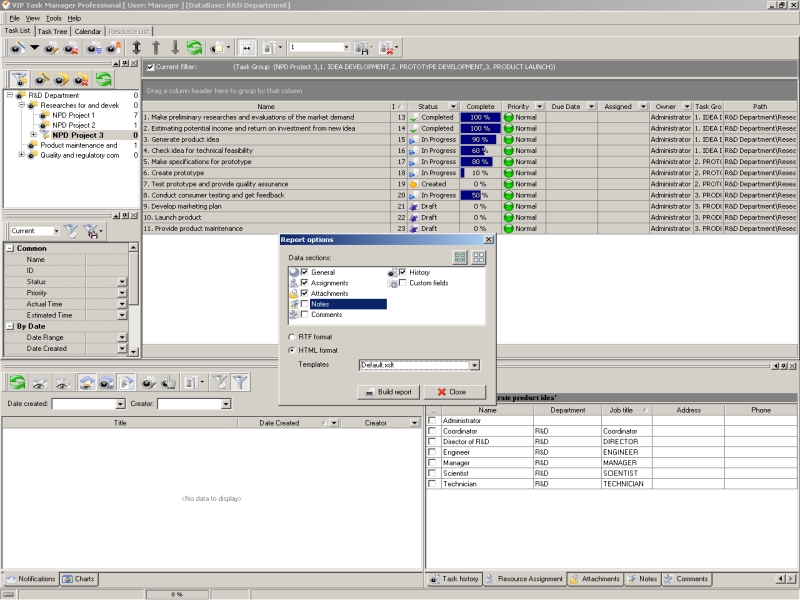Screen dimensions: 800x600
Task: Uncheck the Assignments data section
Action: [x=305, y=283]
